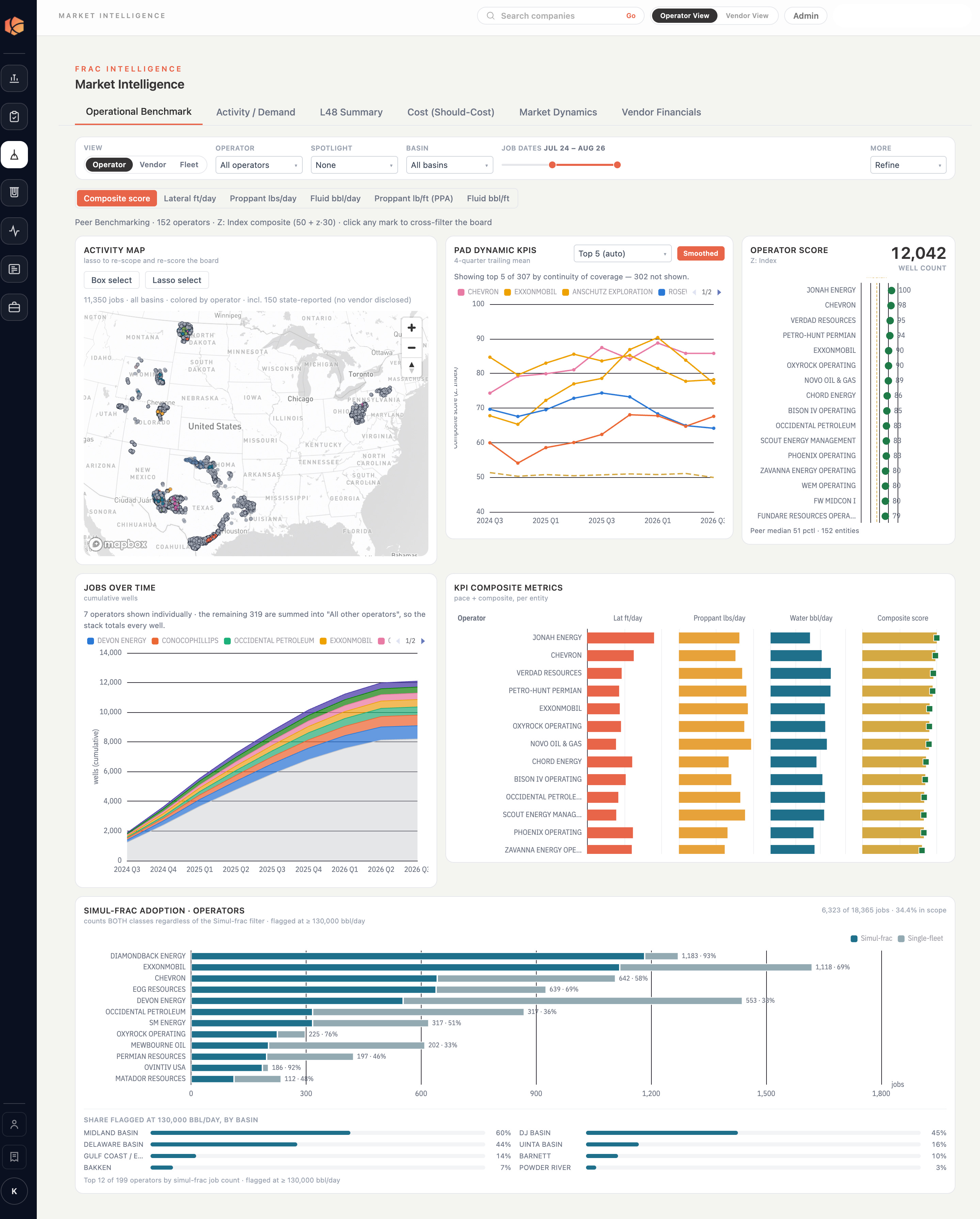The image size is (980, 1219).
Task: Open the user profile sidebar icon
Action: [x=14, y=1124]
